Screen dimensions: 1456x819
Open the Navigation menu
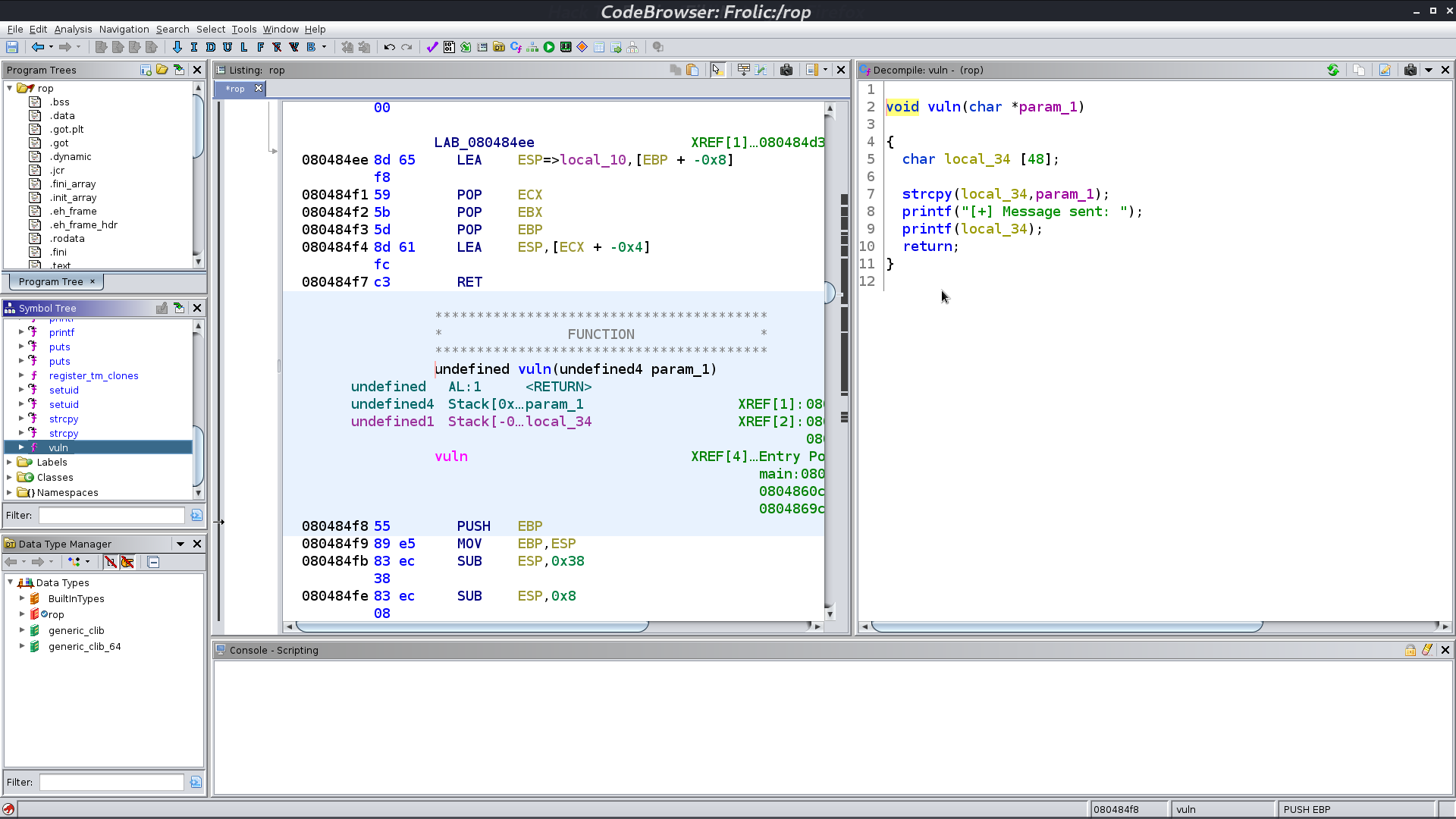coord(124,29)
